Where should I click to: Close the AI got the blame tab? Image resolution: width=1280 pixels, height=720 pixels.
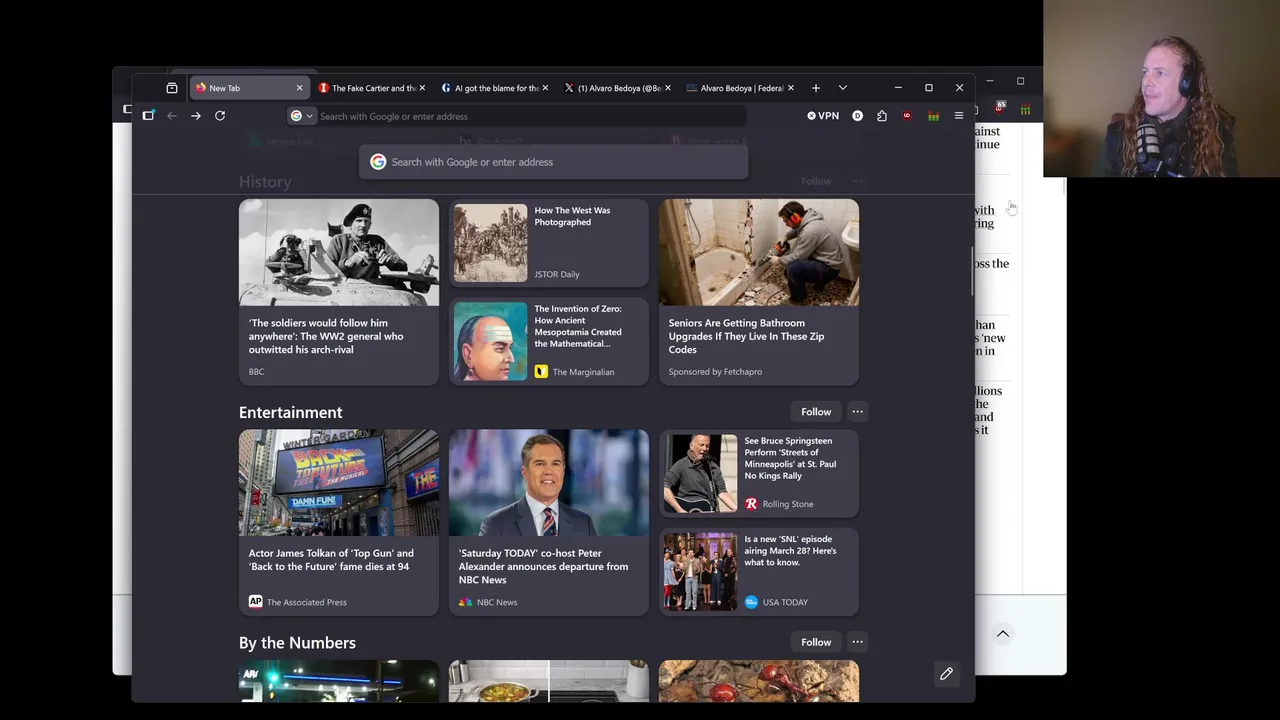click(545, 88)
